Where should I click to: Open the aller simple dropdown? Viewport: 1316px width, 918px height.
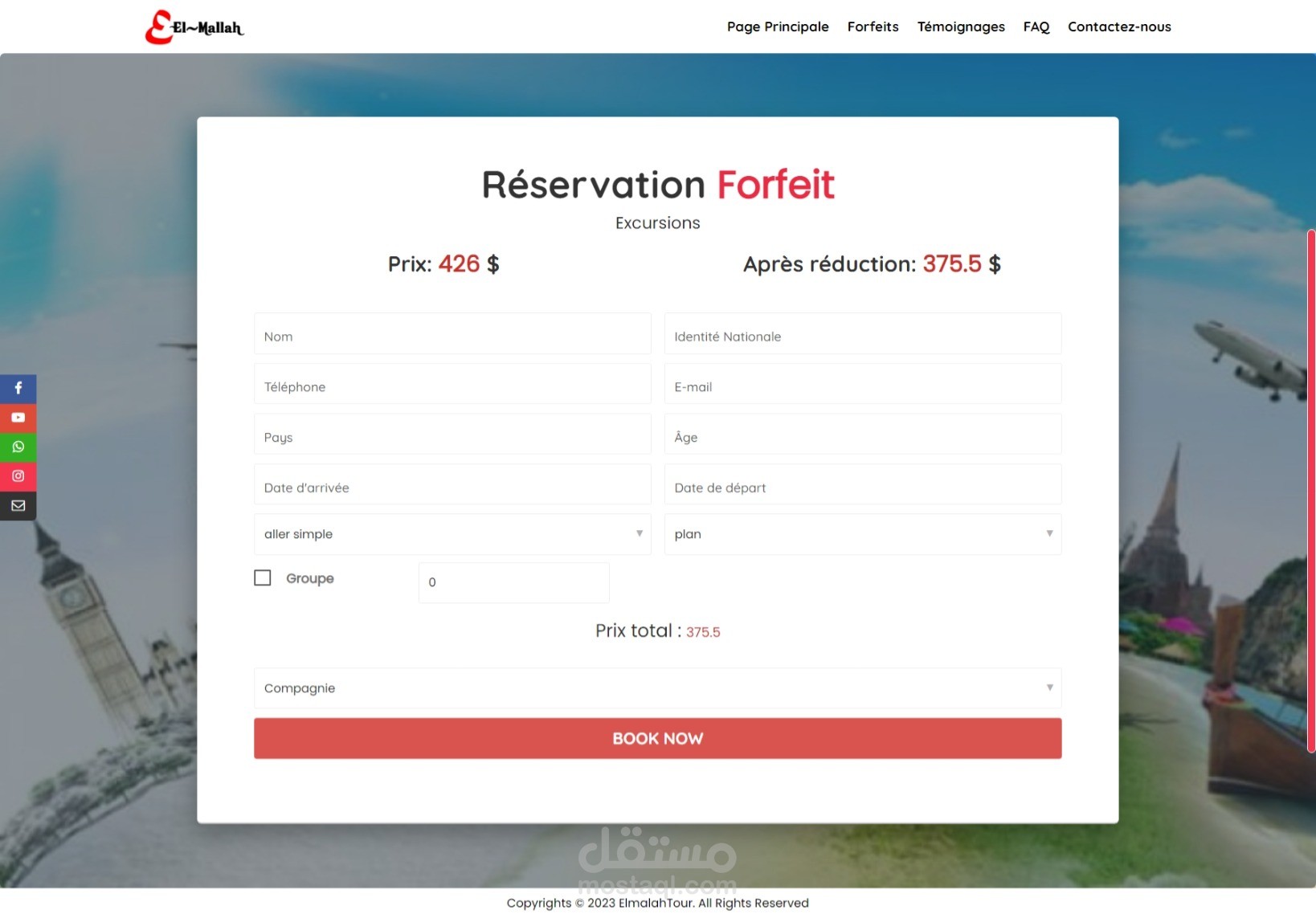tap(452, 534)
